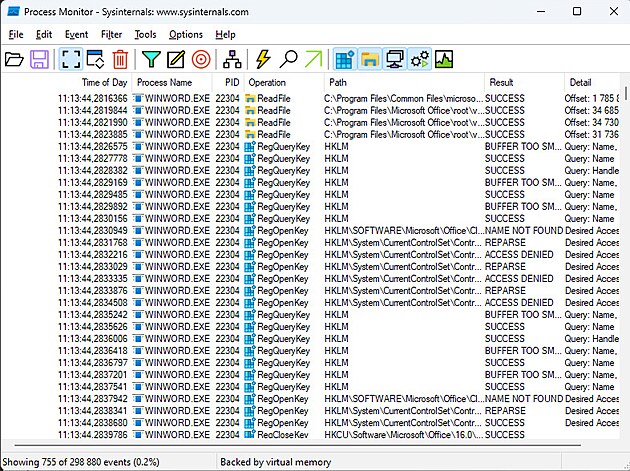The height and width of the screenshot is (471, 630).
Task: Select the red target crosshair icon
Action: [201, 59]
